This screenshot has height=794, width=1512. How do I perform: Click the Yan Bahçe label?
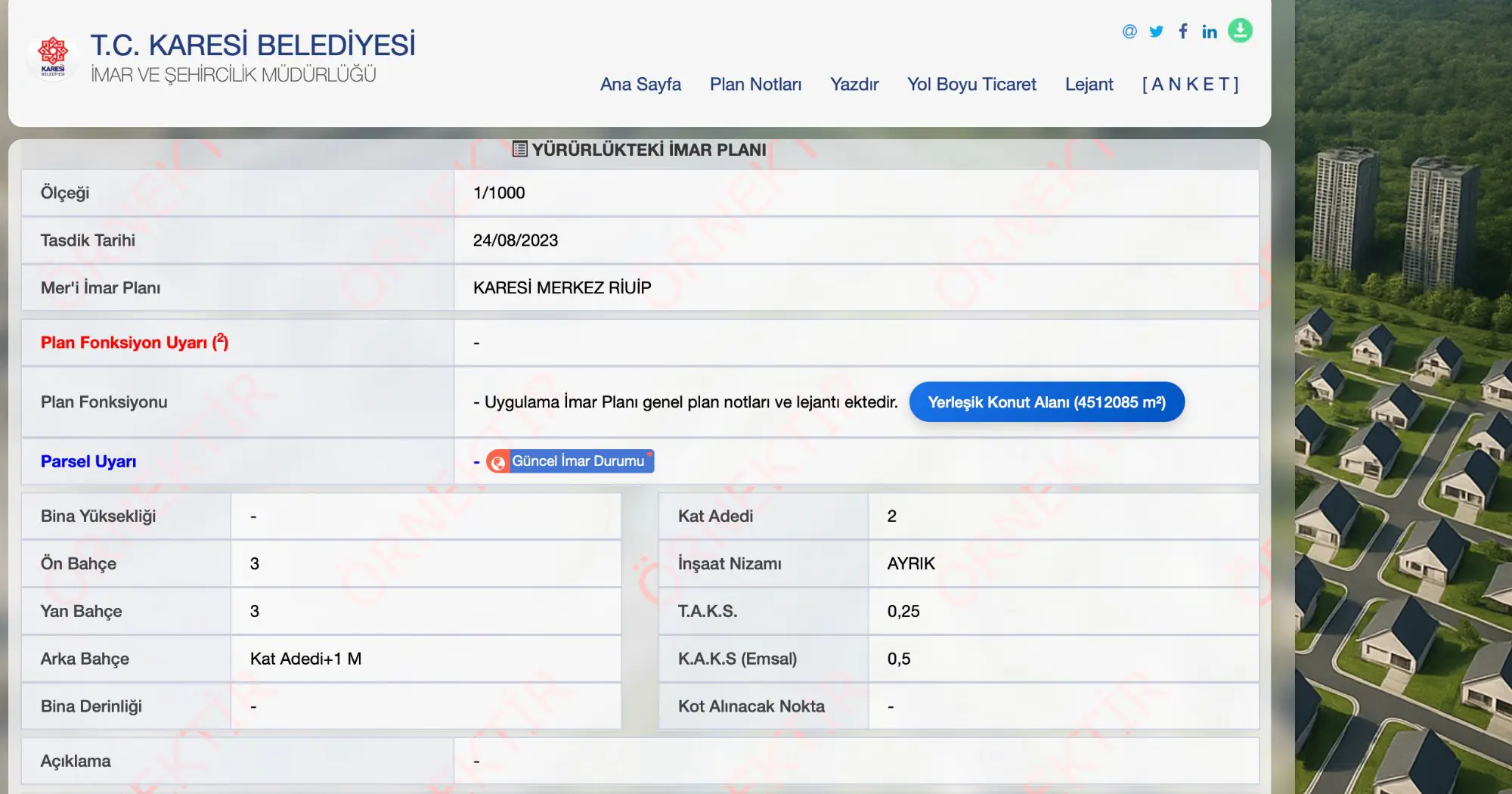coord(81,611)
